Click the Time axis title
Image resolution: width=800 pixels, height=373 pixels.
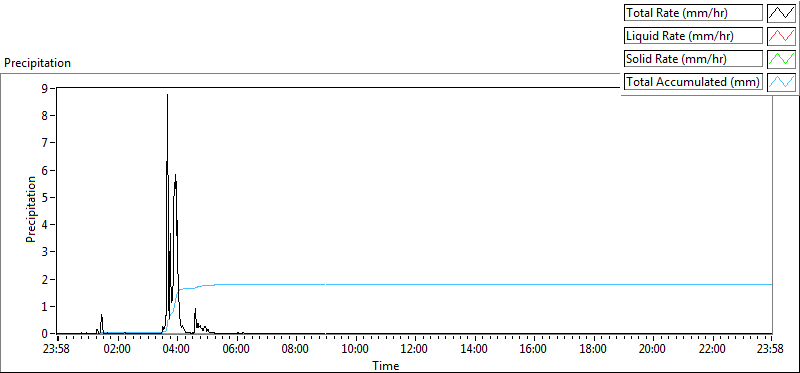pos(386,365)
